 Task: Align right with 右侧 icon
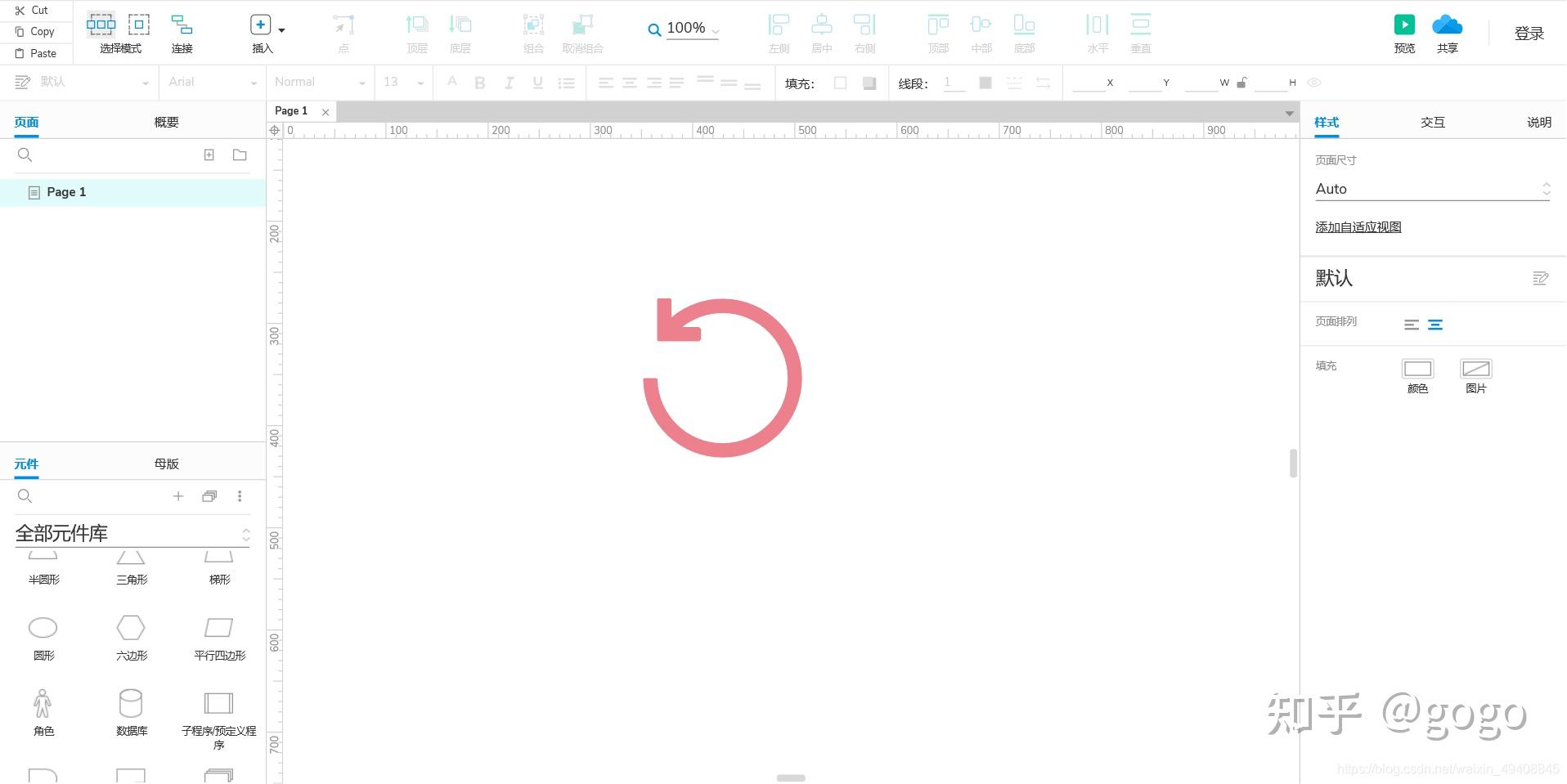pos(864,25)
